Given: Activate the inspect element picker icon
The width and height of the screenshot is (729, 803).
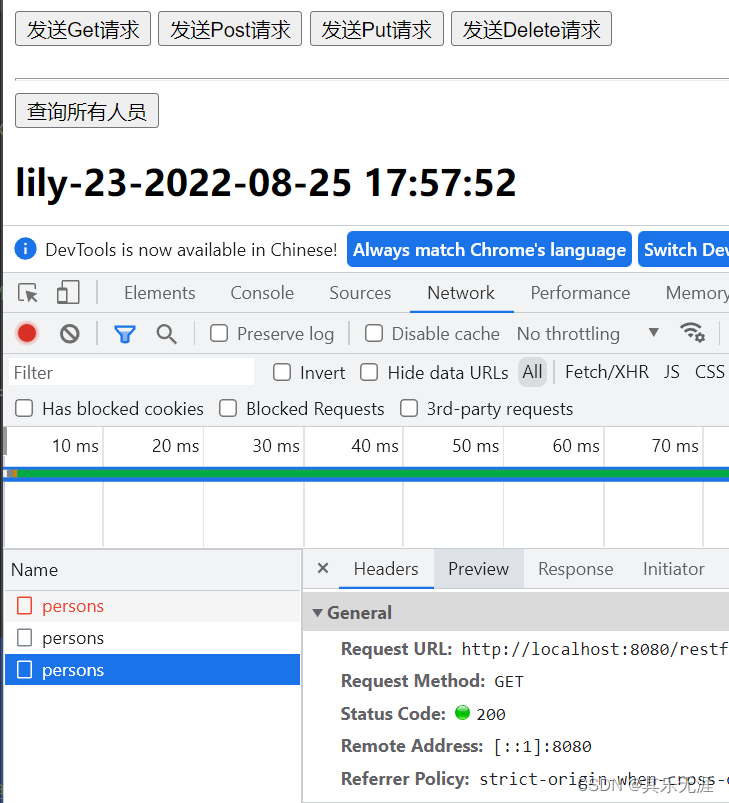Looking at the screenshot, I should (x=28, y=293).
